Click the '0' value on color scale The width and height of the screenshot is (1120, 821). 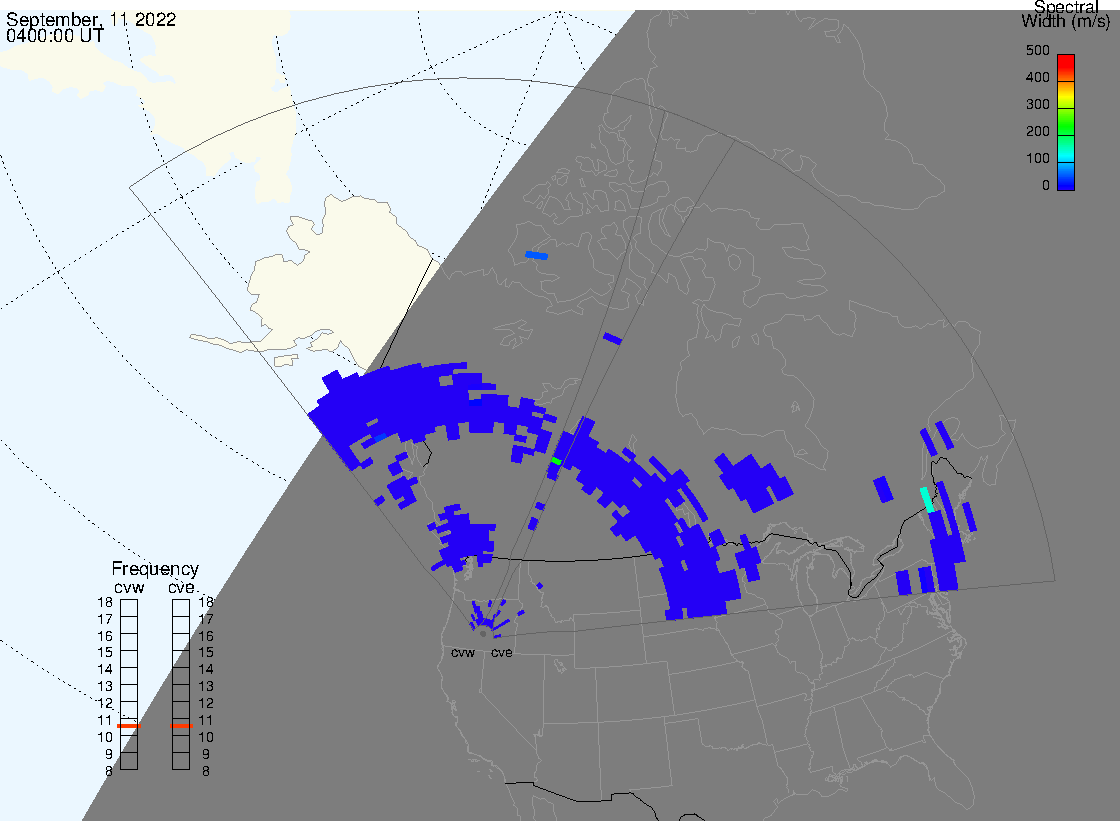pyautogui.click(x=1046, y=186)
